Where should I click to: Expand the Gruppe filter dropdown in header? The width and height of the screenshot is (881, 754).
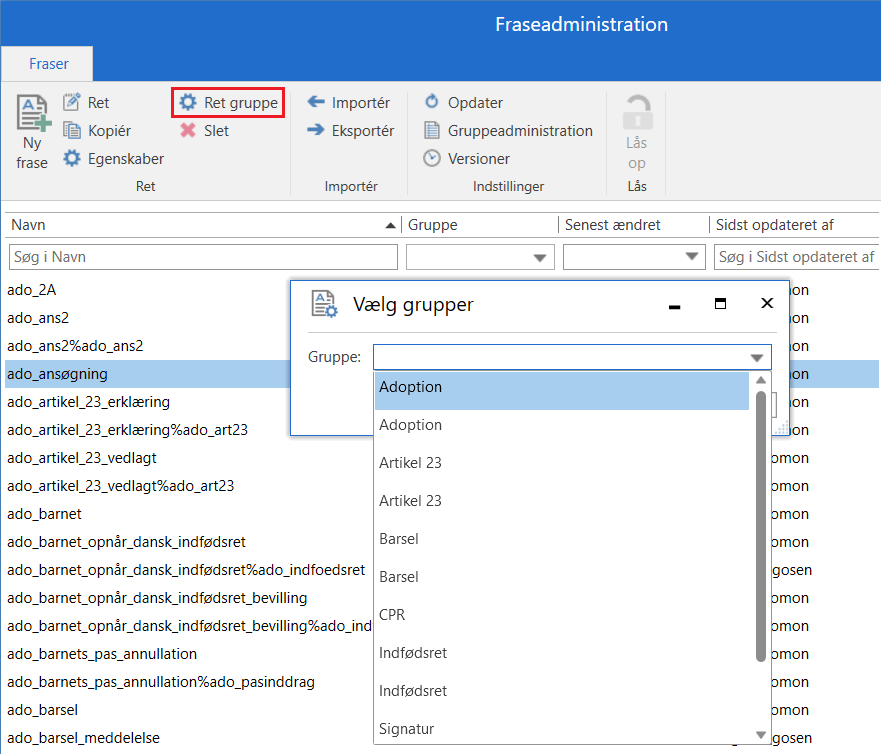coord(542,258)
